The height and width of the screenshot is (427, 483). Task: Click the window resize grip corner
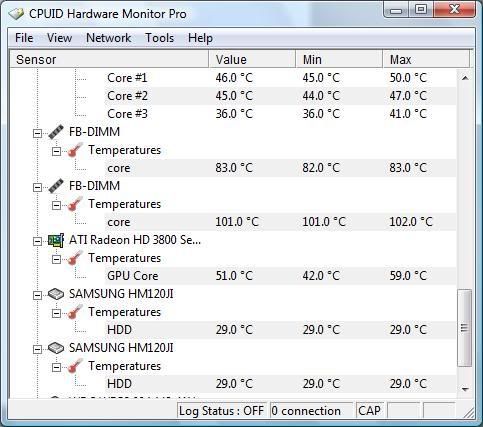469,413
